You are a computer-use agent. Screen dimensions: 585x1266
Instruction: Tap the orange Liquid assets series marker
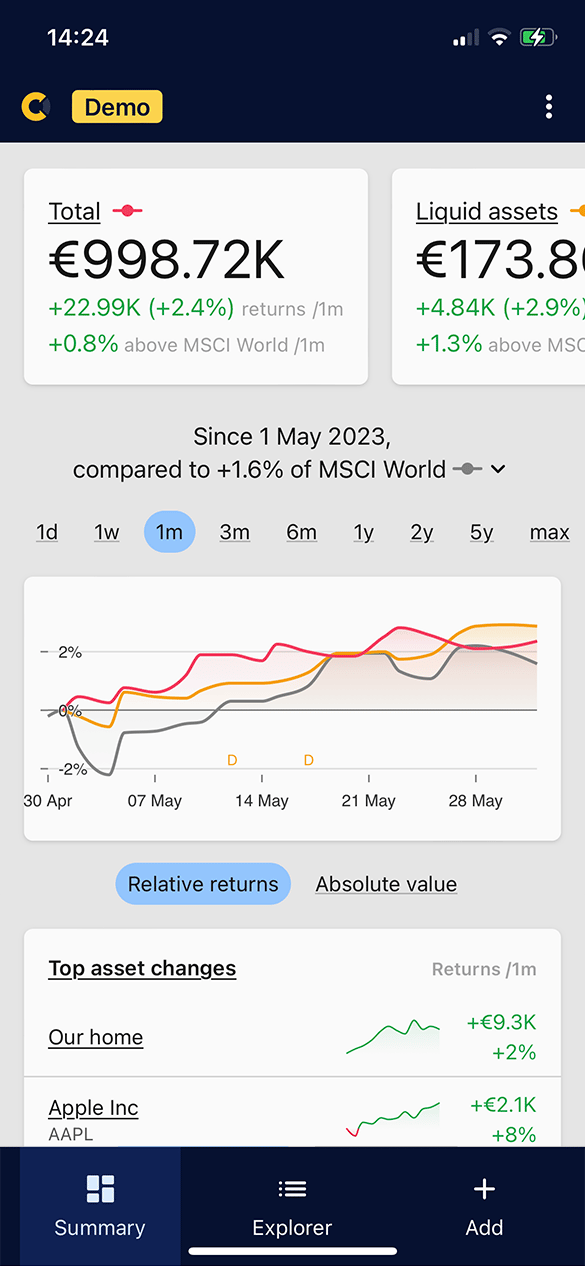click(577, 211)
